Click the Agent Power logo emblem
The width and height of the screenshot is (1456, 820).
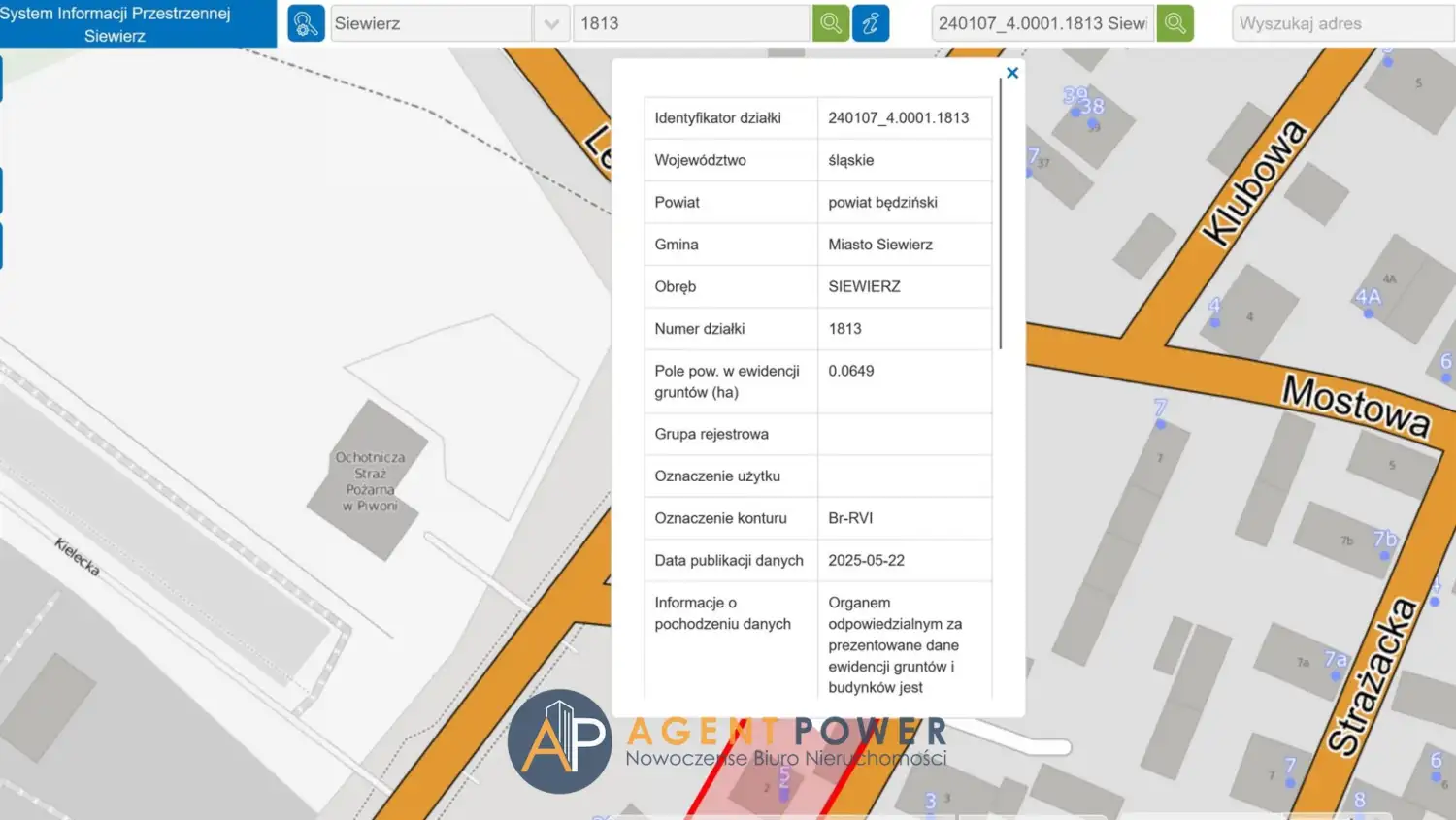coord(560,741)
